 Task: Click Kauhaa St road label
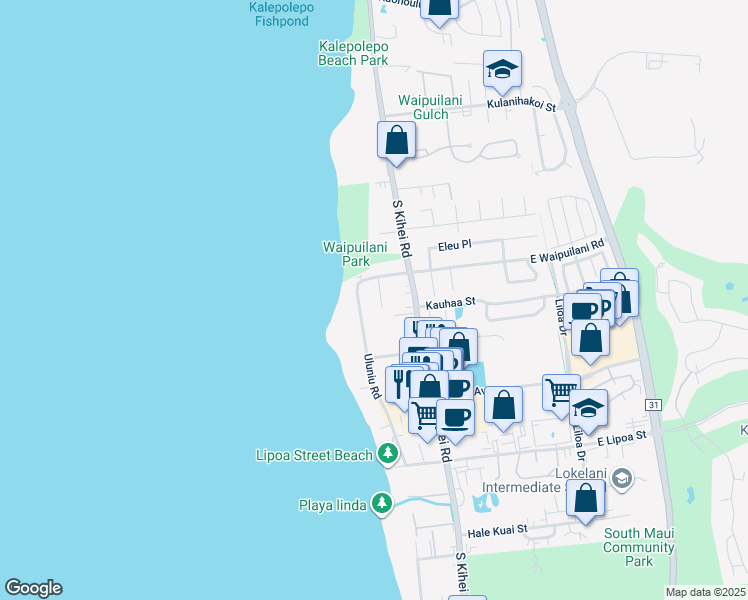450,303
